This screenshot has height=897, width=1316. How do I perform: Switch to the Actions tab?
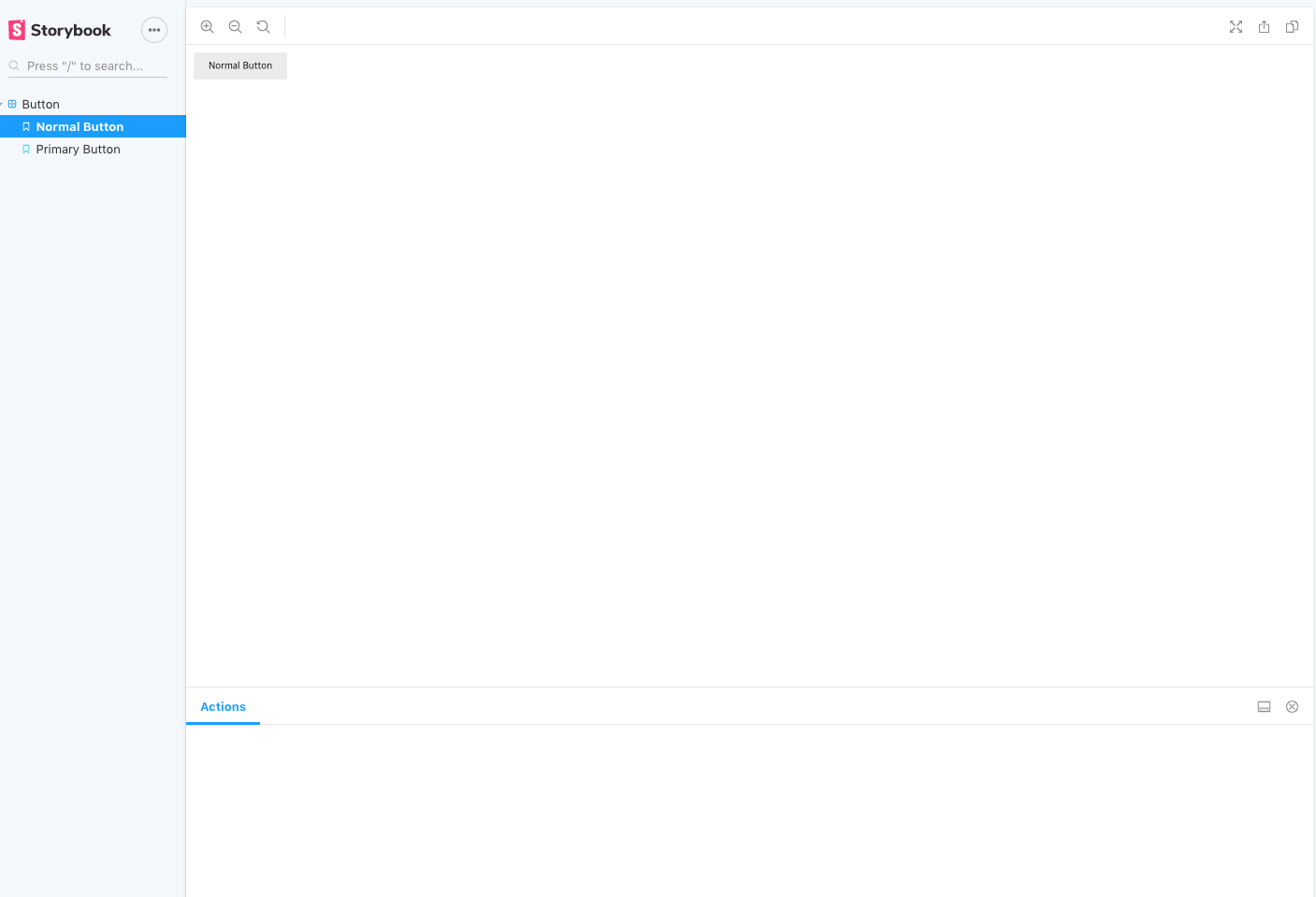coord(223,707)
